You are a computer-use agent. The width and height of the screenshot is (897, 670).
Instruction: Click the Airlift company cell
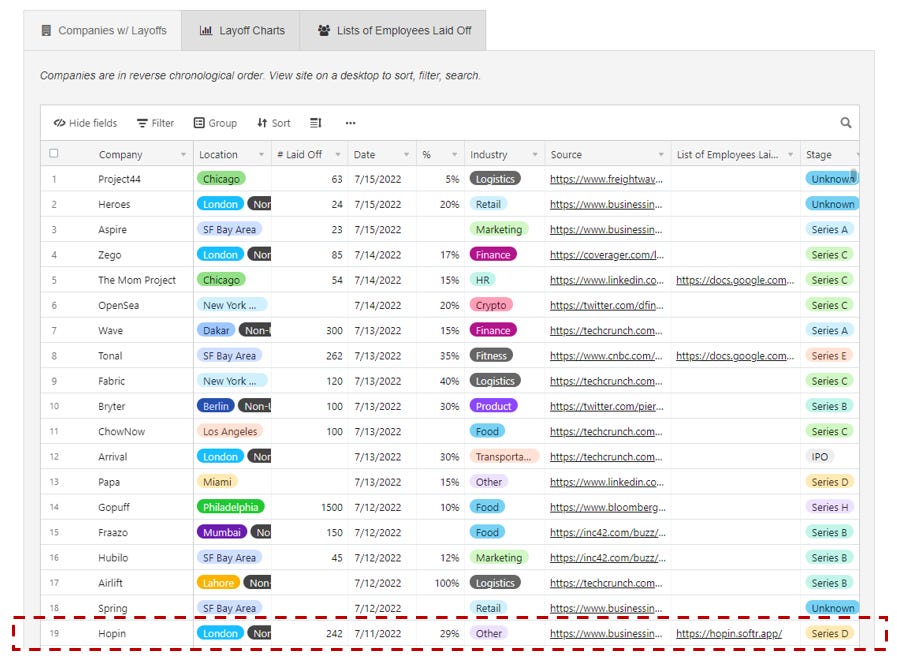(110, 582)
